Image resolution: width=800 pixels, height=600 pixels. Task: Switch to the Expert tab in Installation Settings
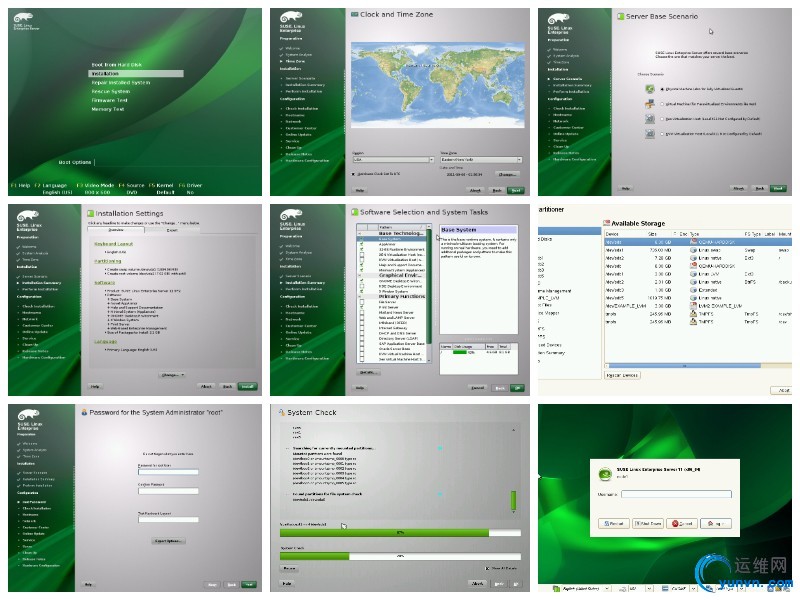pos(172,230)
